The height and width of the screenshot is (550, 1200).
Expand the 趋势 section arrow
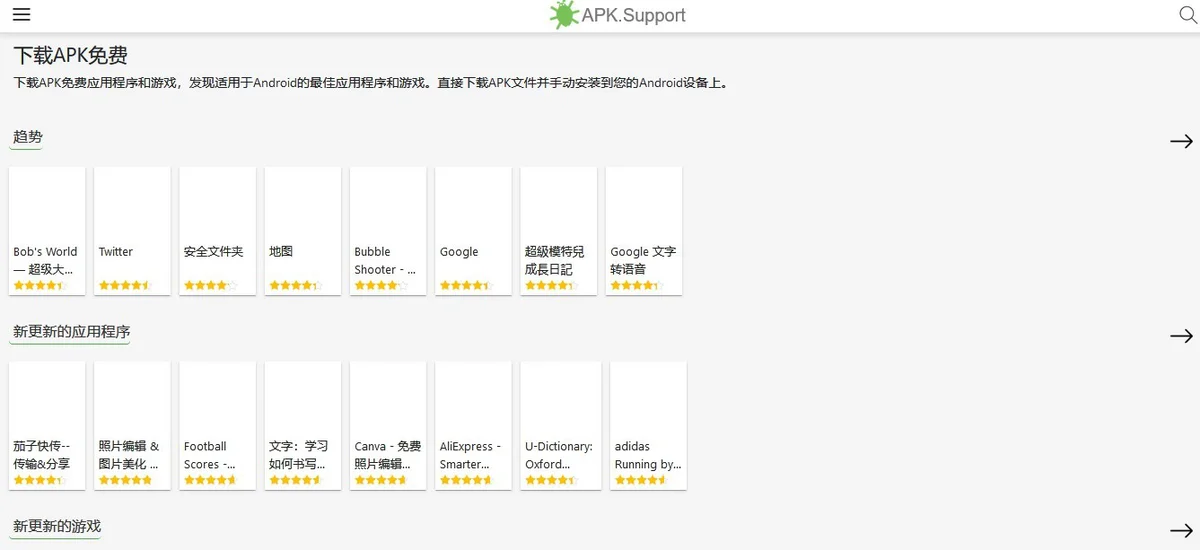pos(1181,141)
